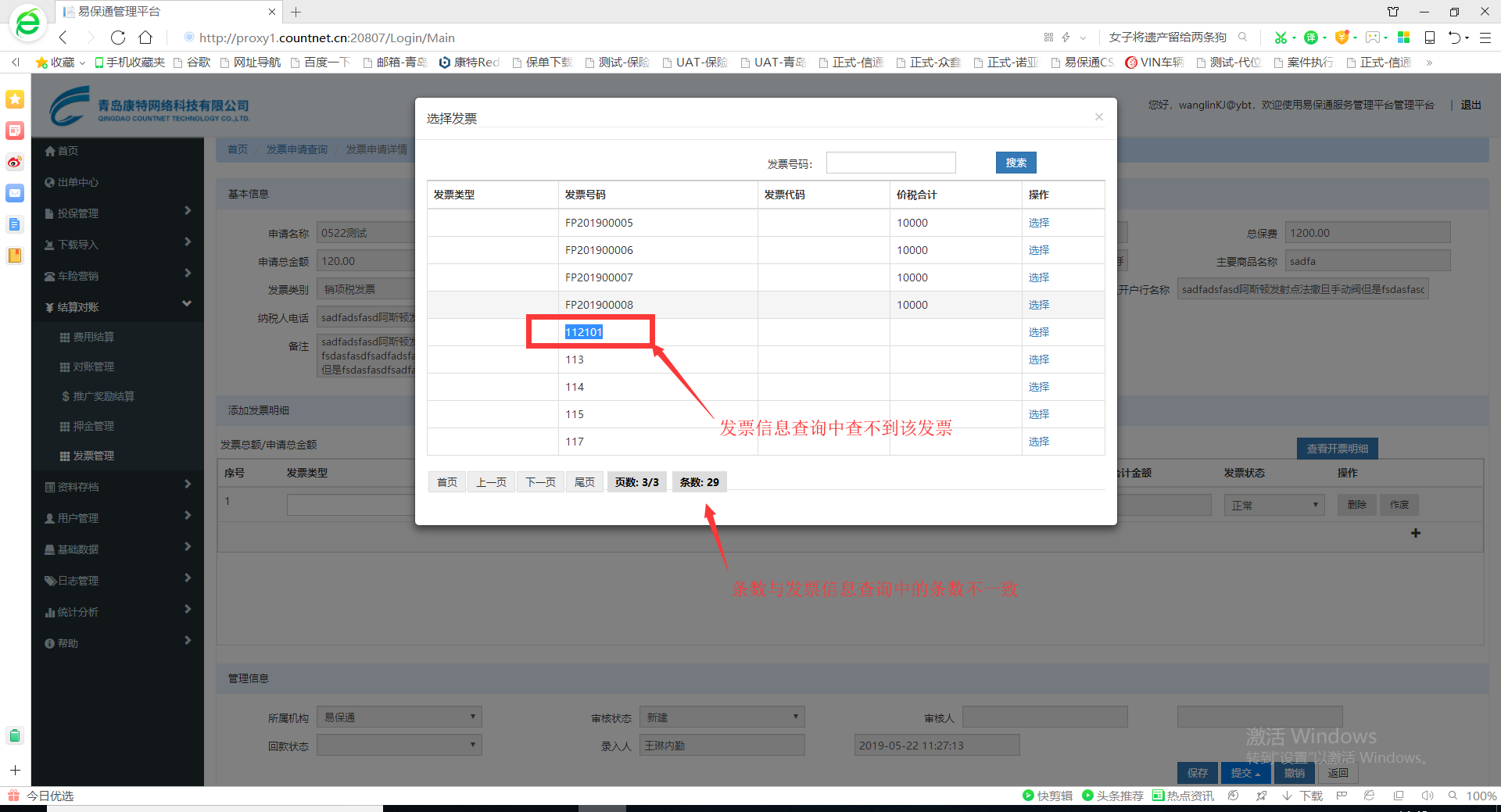
Task: Click the 作废 button in invoice row
Action: coord(1399,505)
